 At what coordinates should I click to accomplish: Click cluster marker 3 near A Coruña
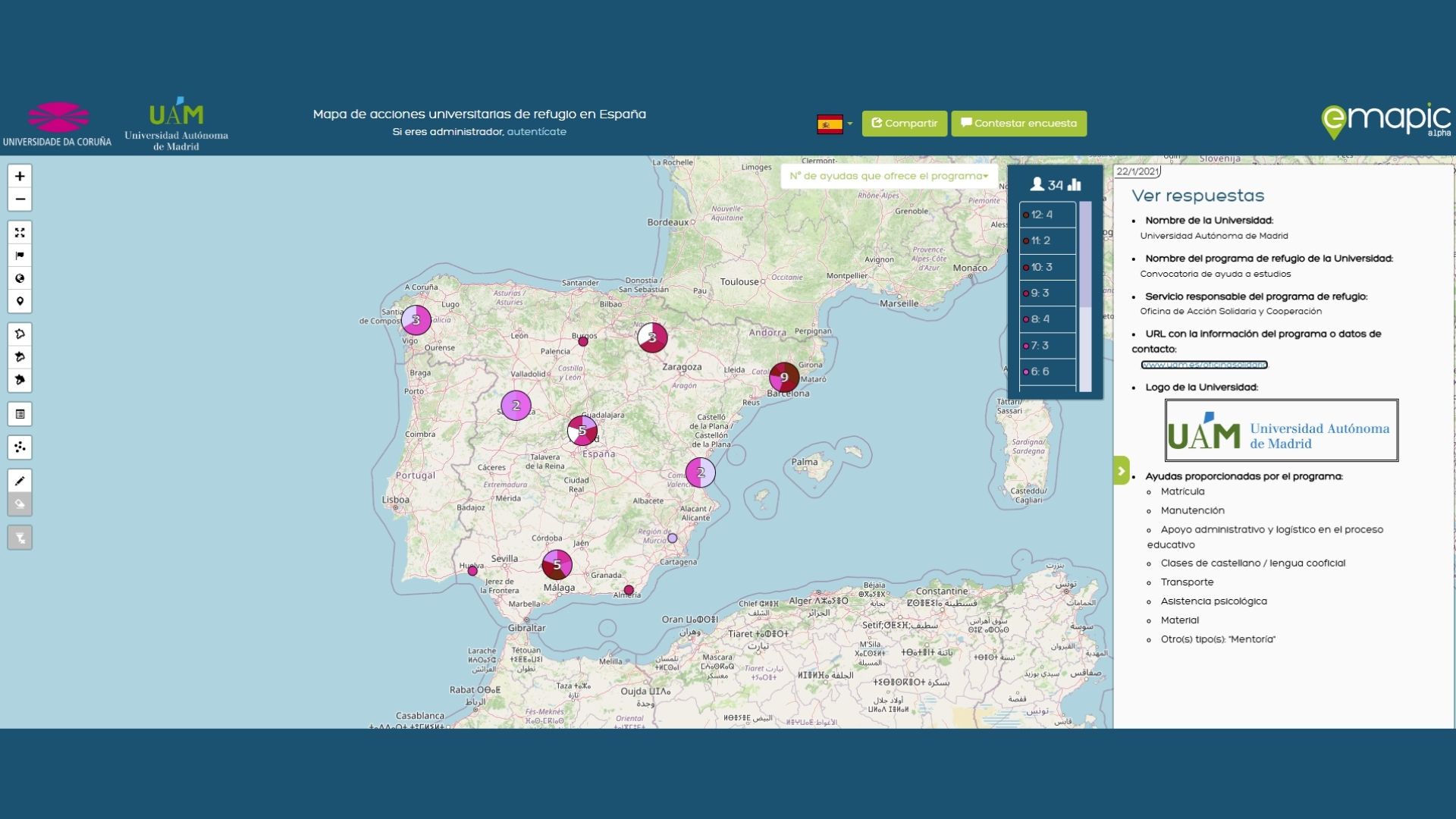[x=416, y=320]
